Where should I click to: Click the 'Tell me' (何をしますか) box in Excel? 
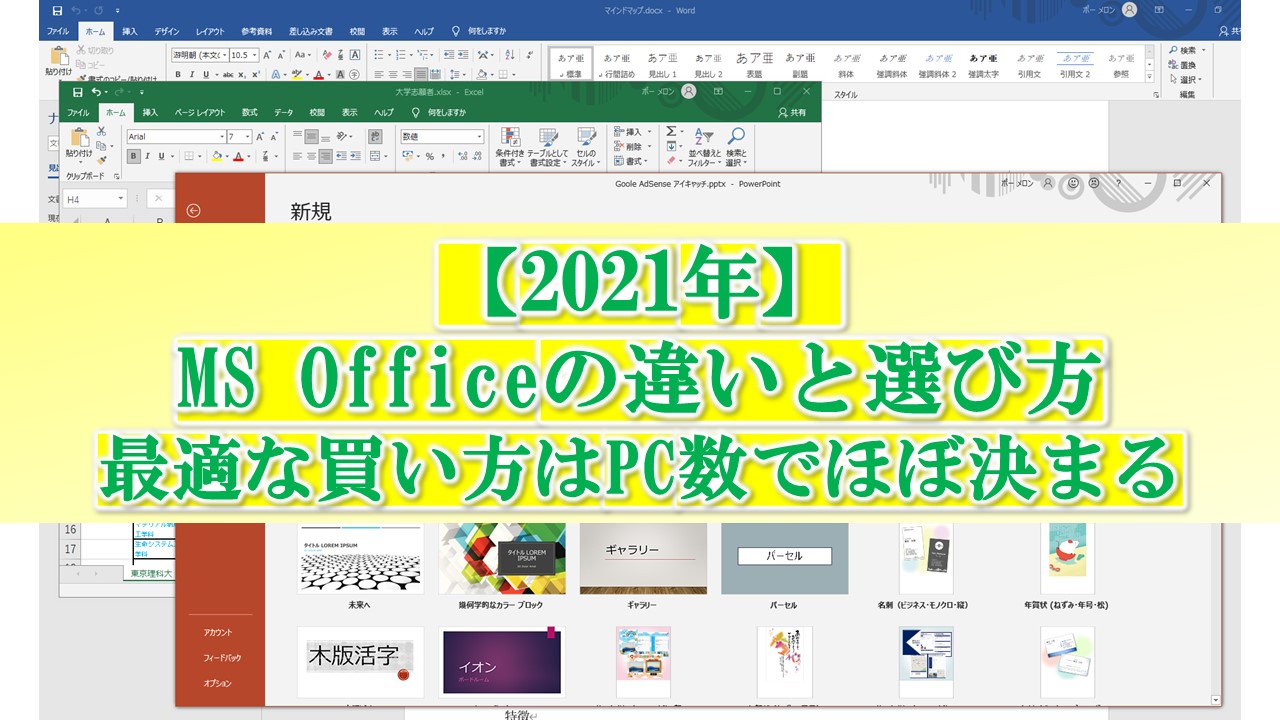[439, 113]
